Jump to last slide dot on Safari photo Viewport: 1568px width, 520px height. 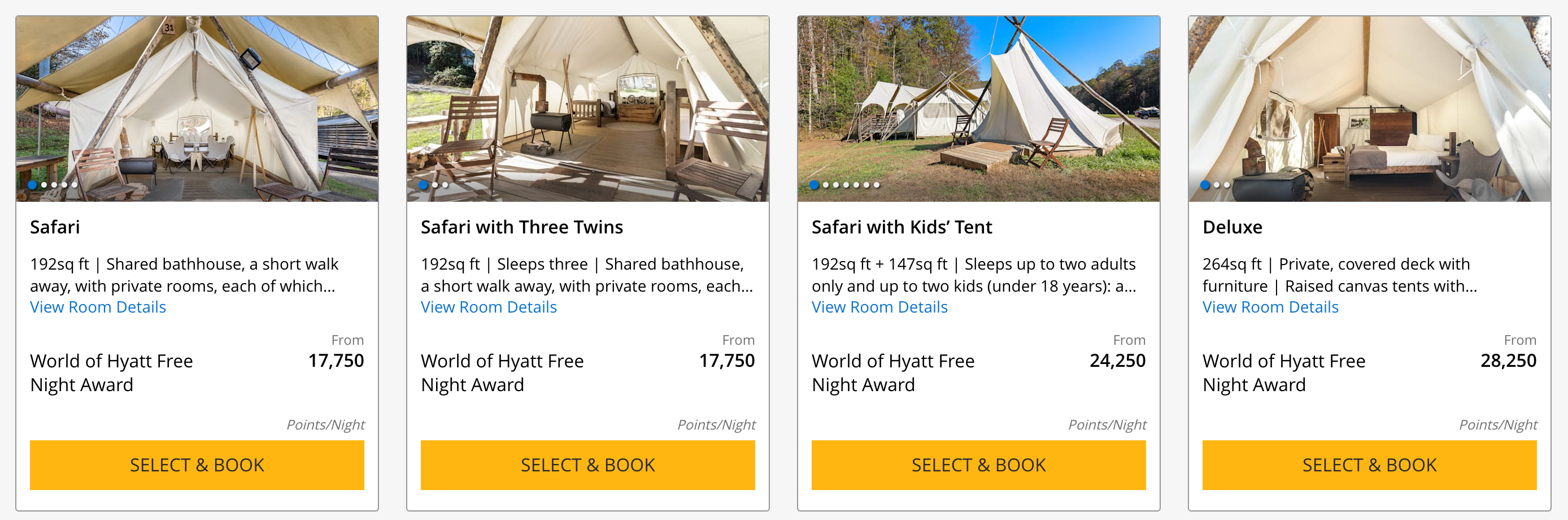click(75, 184)
